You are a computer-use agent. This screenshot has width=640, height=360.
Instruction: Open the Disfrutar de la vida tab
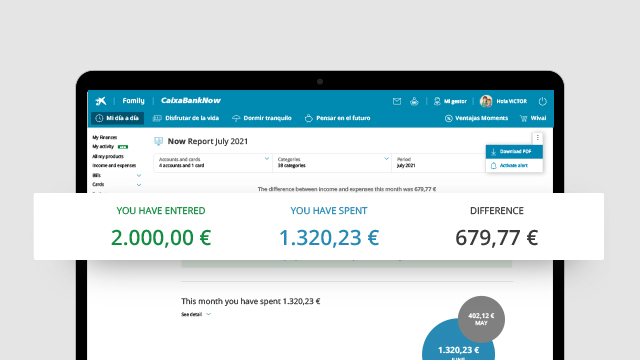tap(186, 118)
